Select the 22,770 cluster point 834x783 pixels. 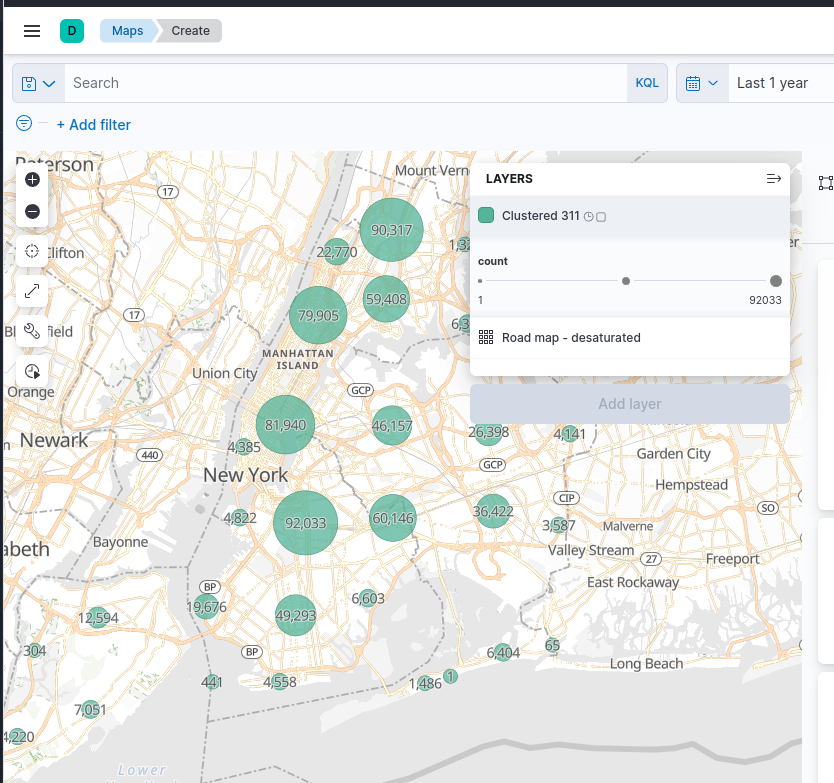click(x=337, y=252)
